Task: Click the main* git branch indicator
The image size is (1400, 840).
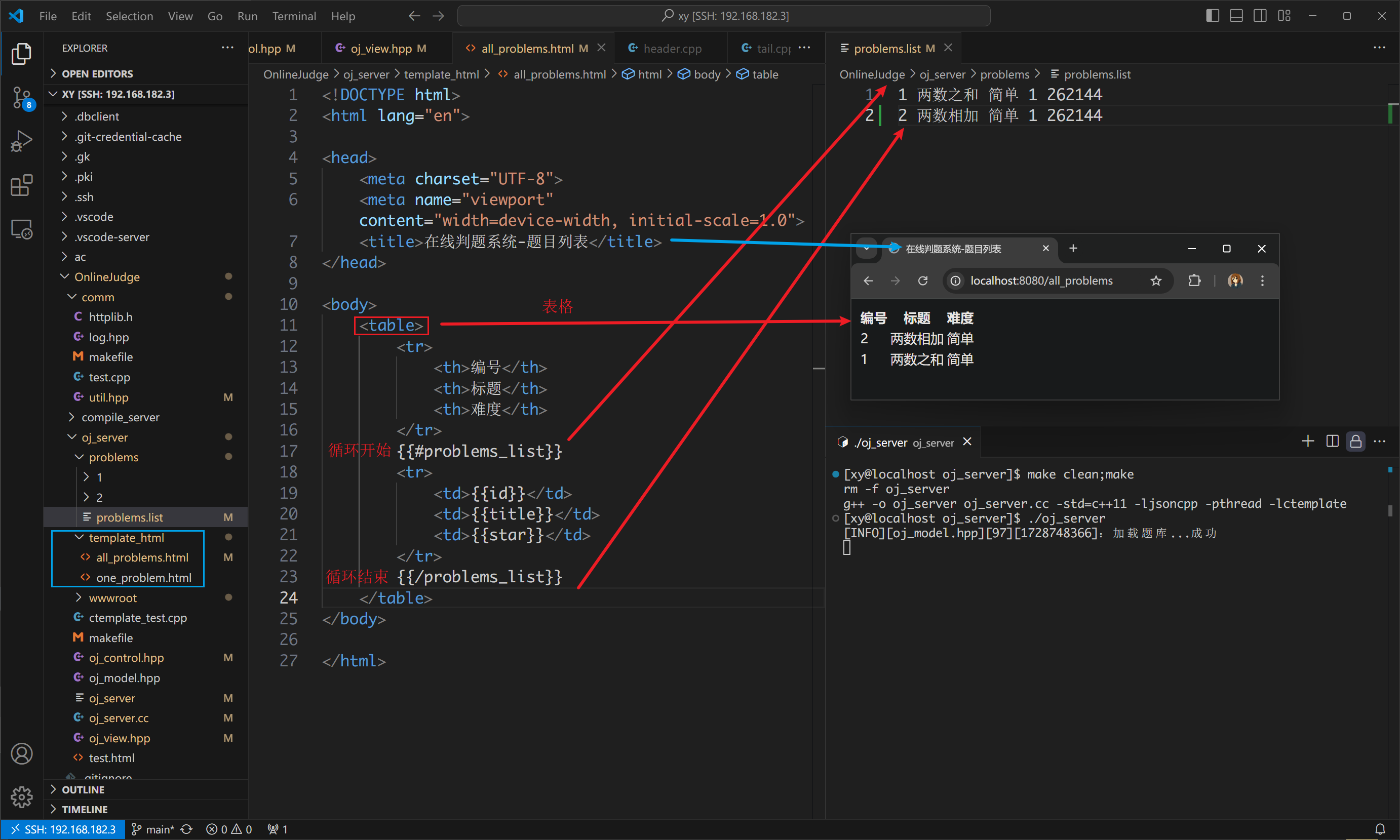Action: coord(154,829)
